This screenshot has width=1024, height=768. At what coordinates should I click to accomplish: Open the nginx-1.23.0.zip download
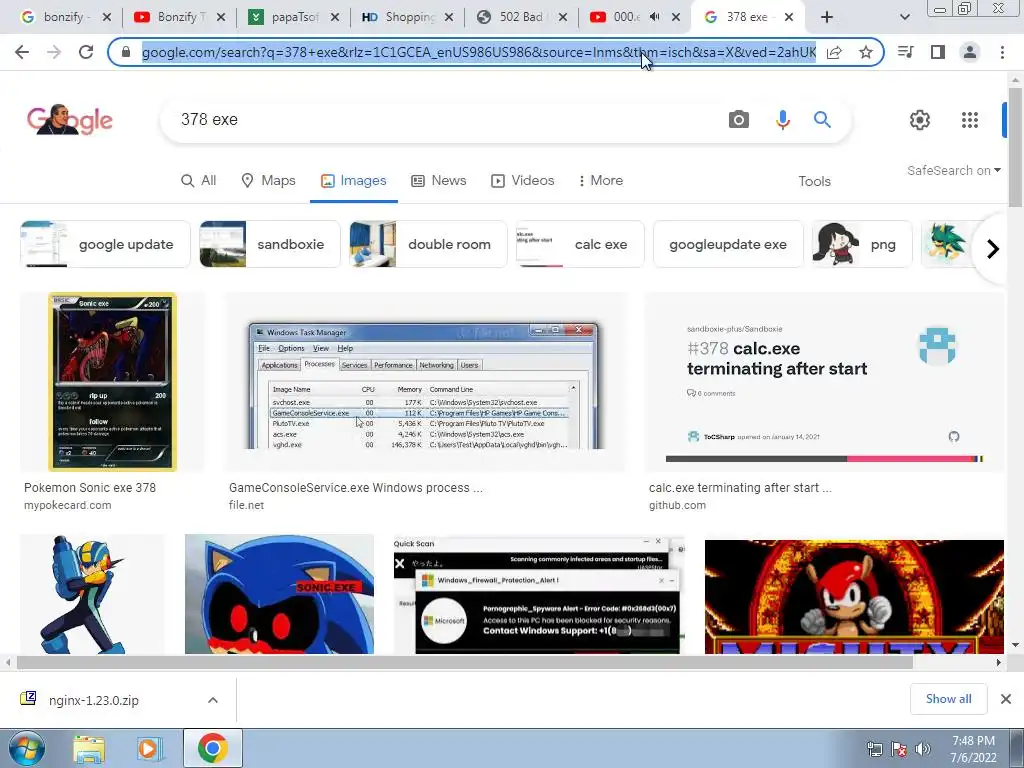(94, 700)
